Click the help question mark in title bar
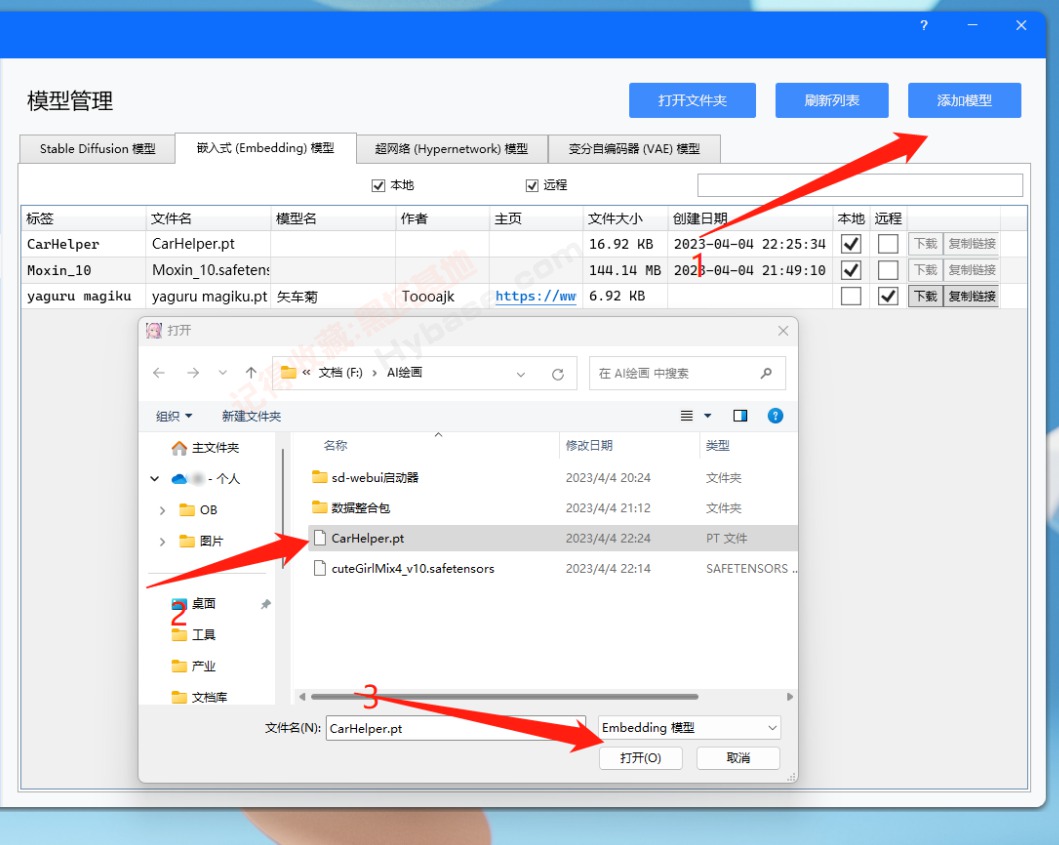This screenshot has height=845, width=1059. (923, 26)
